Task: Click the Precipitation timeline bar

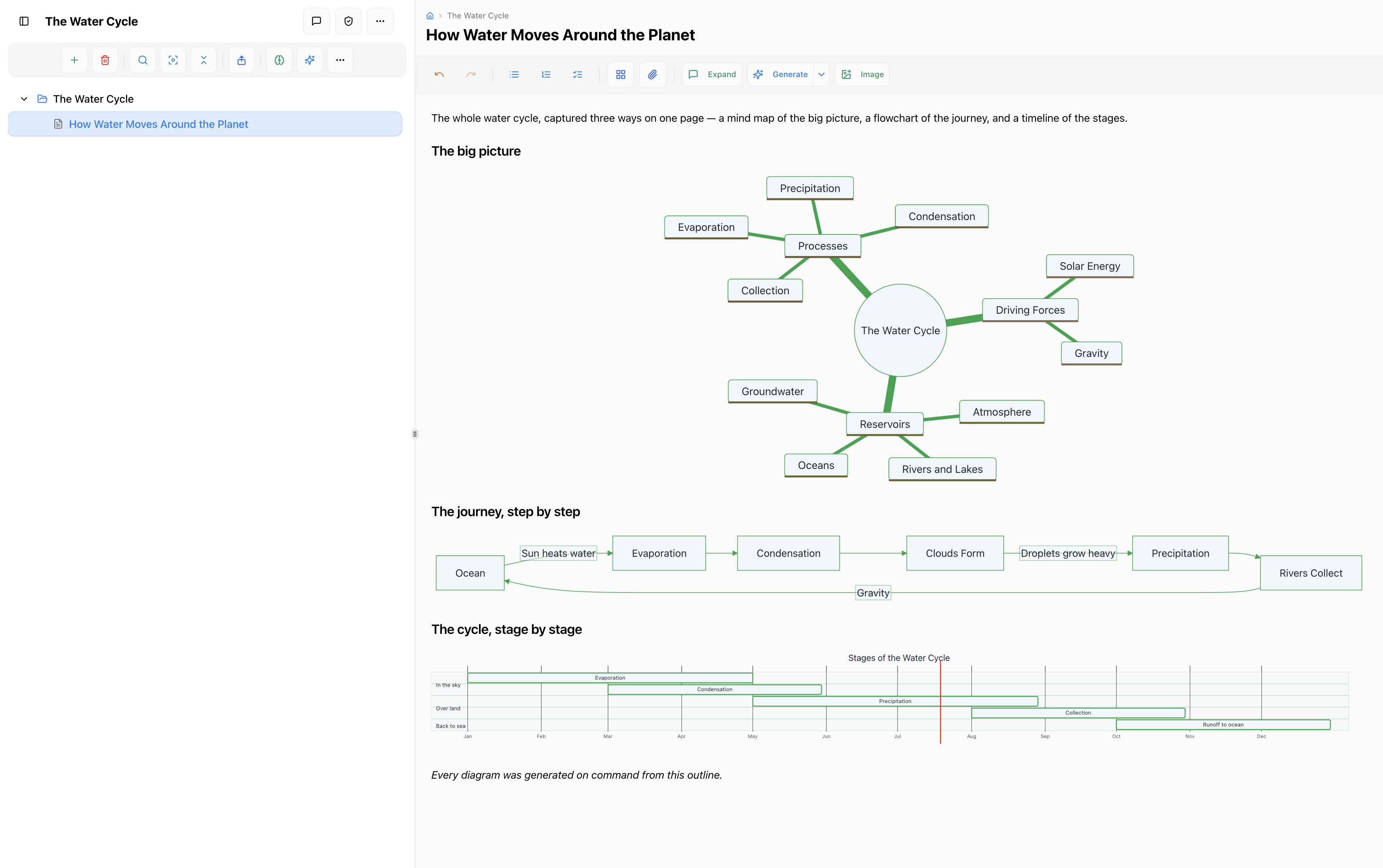Action: click(895, 702)
